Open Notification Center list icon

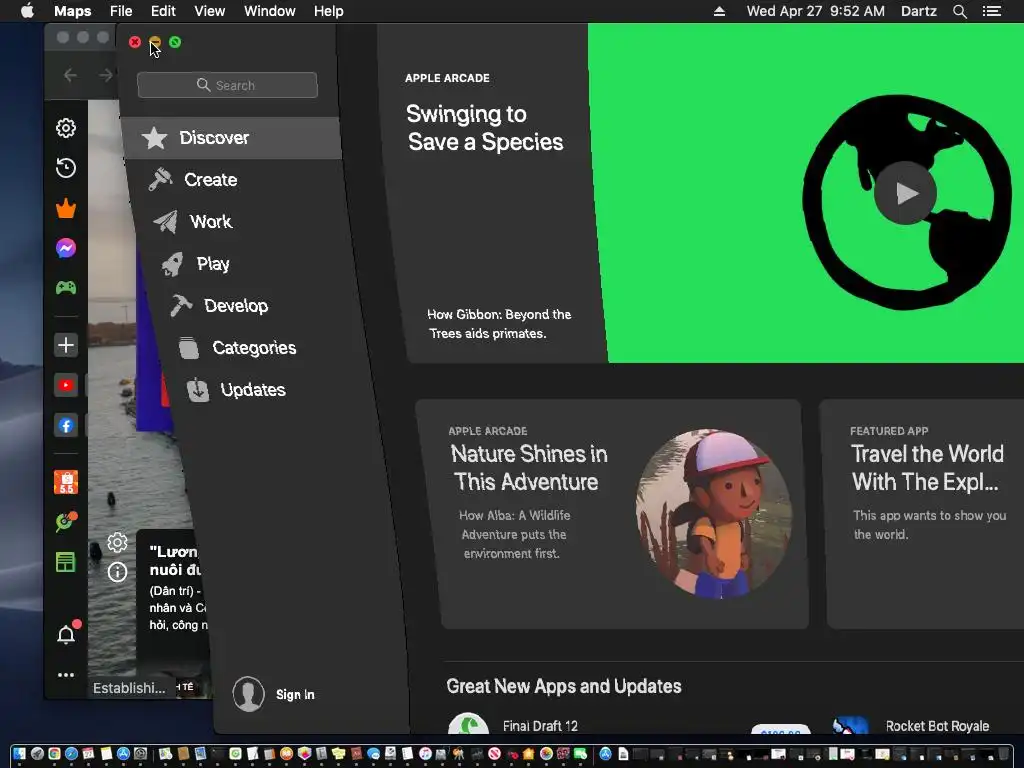coord(992,11)
